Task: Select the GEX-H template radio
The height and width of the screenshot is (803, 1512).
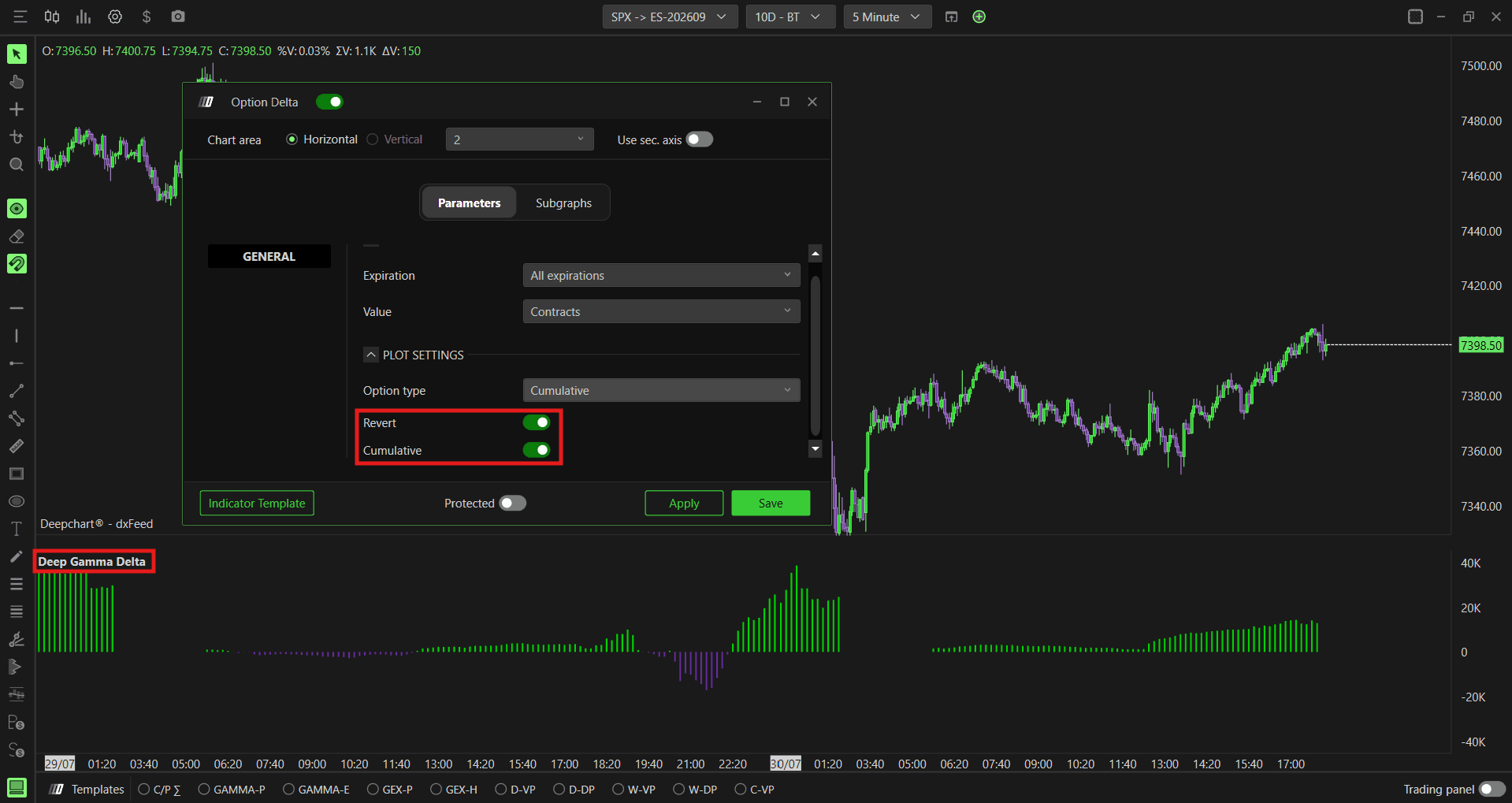Action: click(436, 789)
